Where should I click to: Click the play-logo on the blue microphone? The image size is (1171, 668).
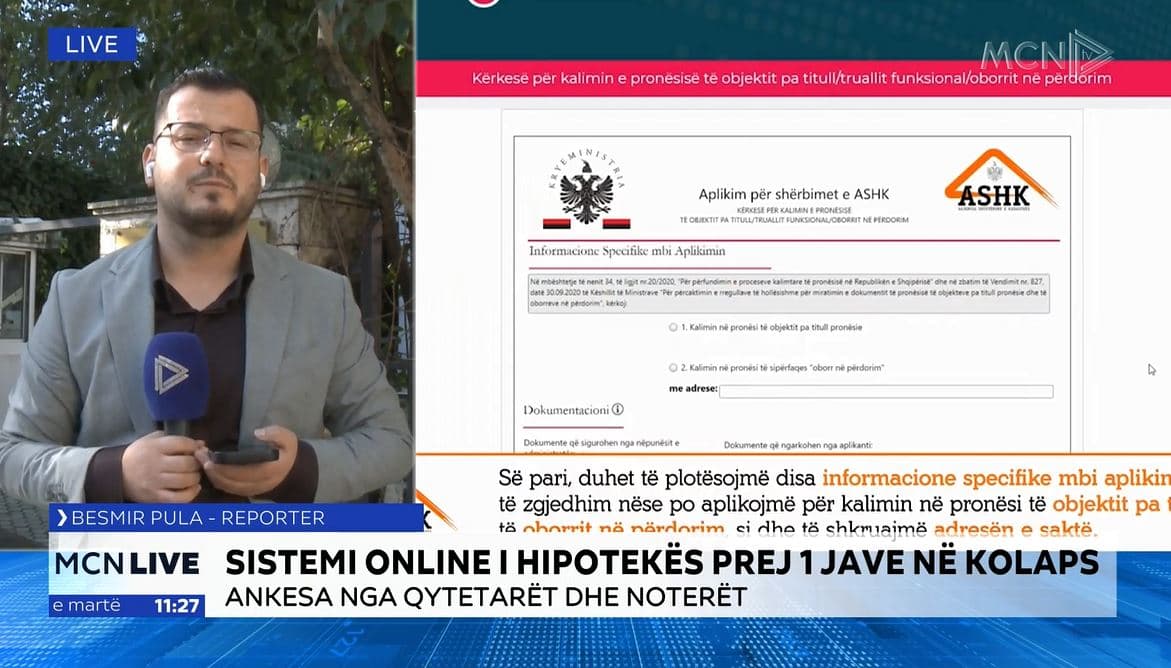170,375
